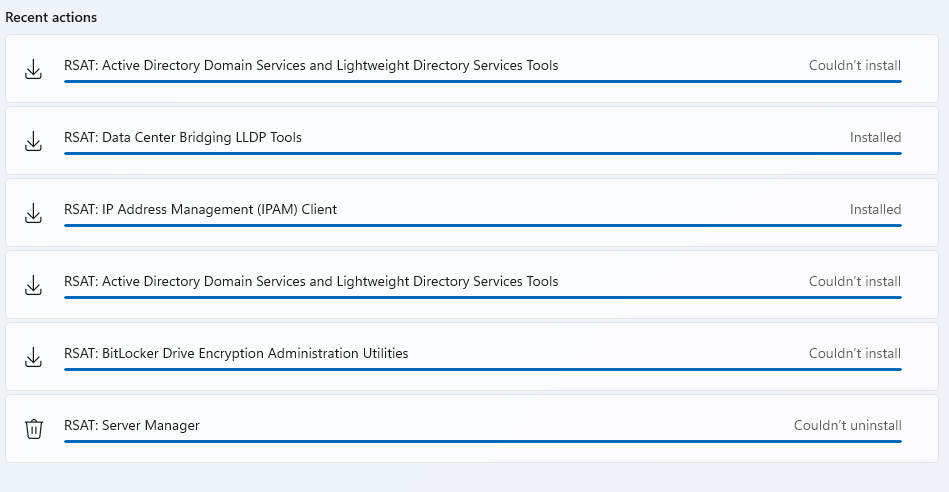Click the Installed status of the IPAM Client
Image resolution: width=949 pixels, height=492 pixels.
coord(875,209)
